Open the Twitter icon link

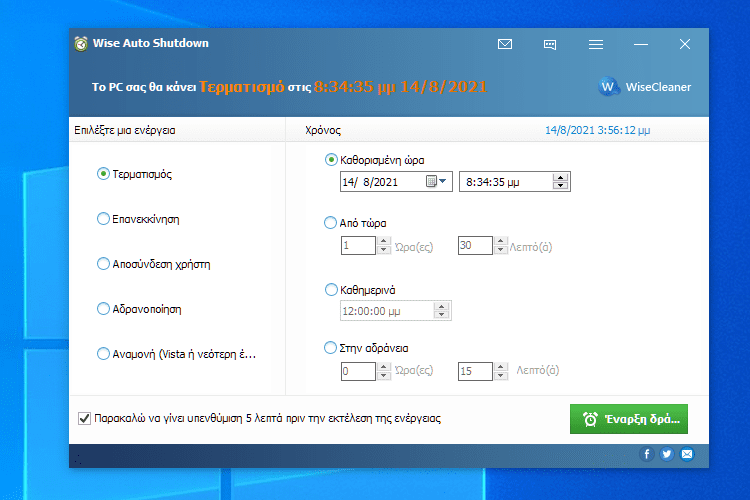(667, 454)
